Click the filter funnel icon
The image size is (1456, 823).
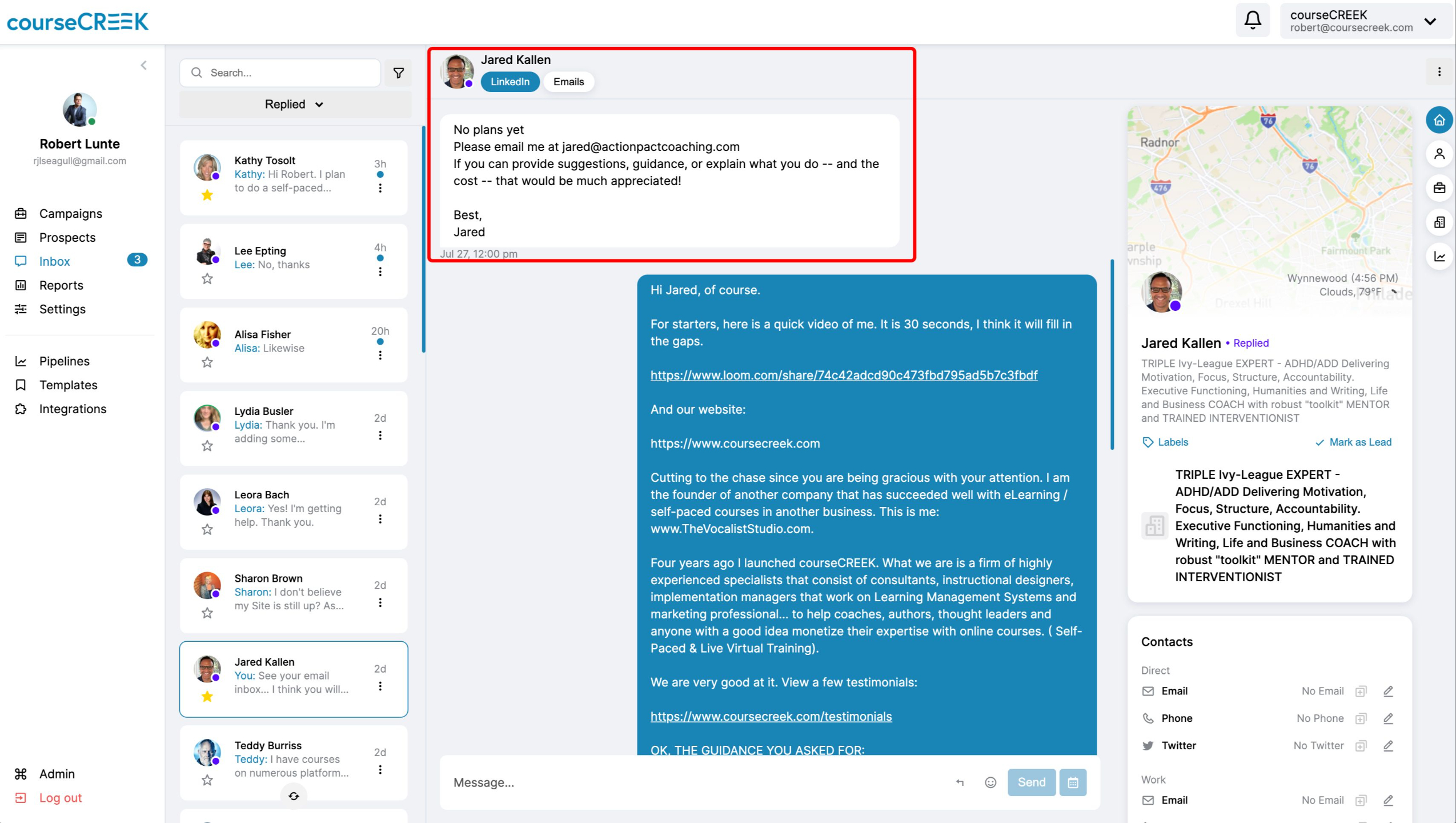(x=398, y=73)
